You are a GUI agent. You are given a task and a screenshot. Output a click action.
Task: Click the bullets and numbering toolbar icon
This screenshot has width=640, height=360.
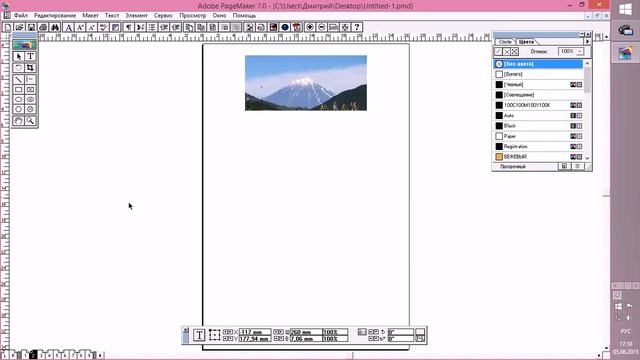152,27
